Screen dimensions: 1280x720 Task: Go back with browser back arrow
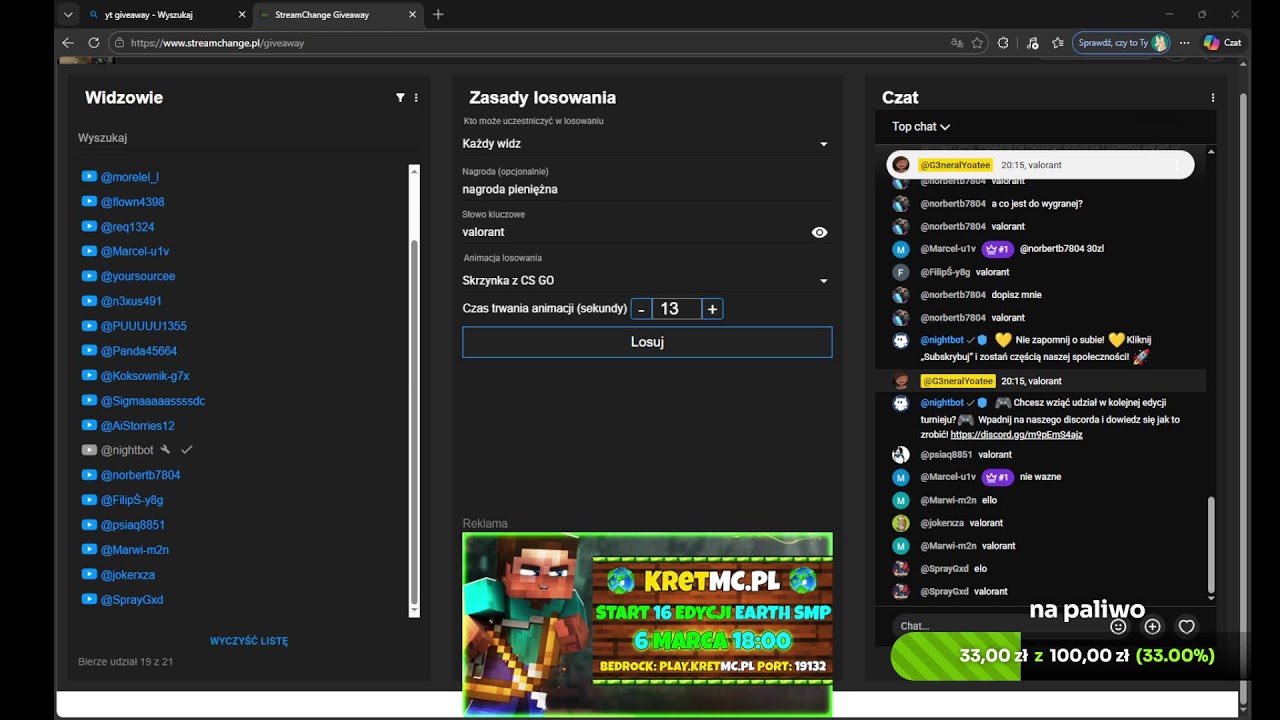[68, 43]
